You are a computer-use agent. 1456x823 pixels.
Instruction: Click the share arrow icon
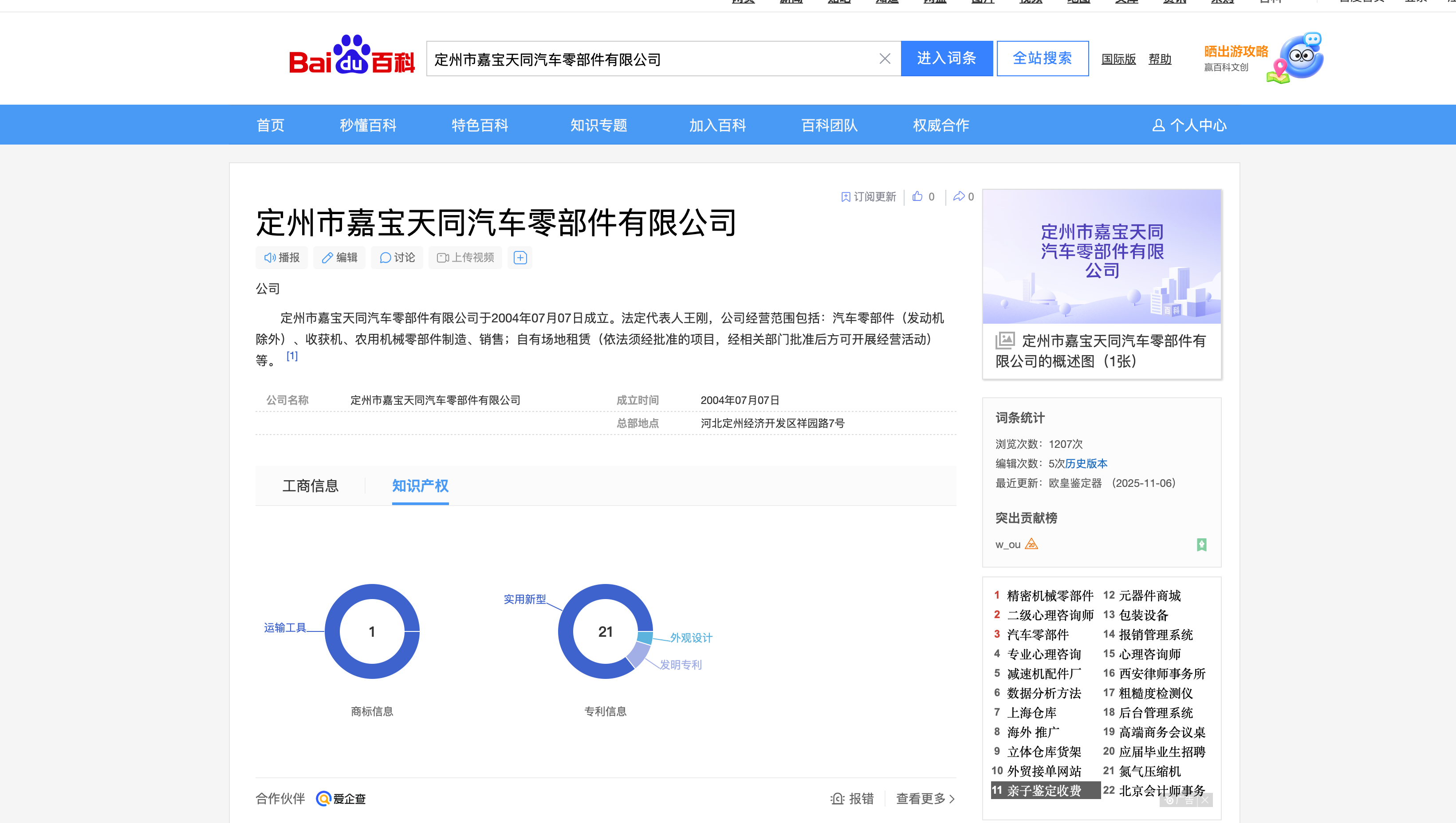point(959,196)
